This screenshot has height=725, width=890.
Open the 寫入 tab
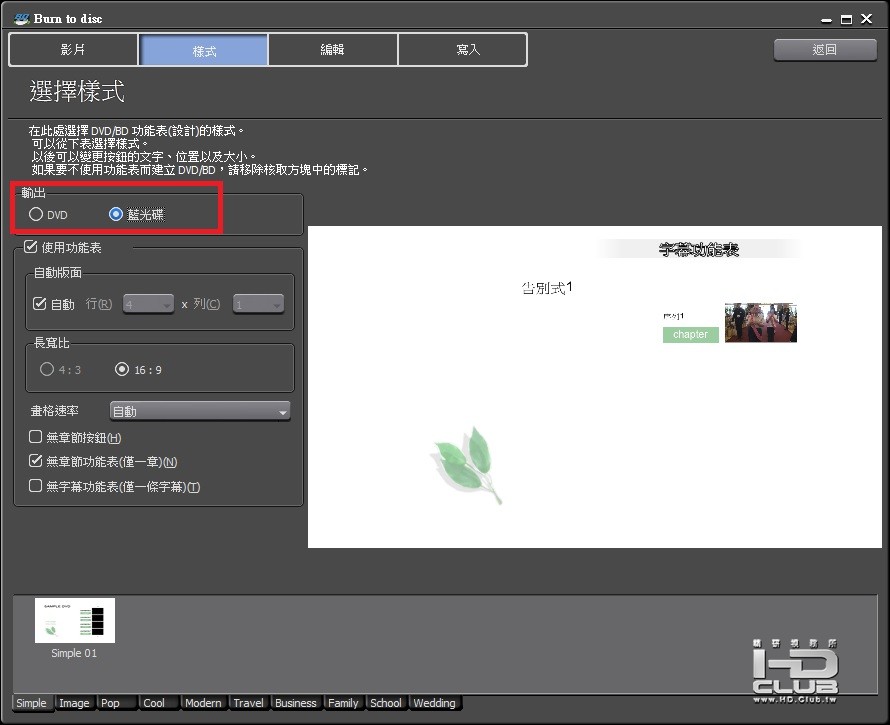(463, 50)
